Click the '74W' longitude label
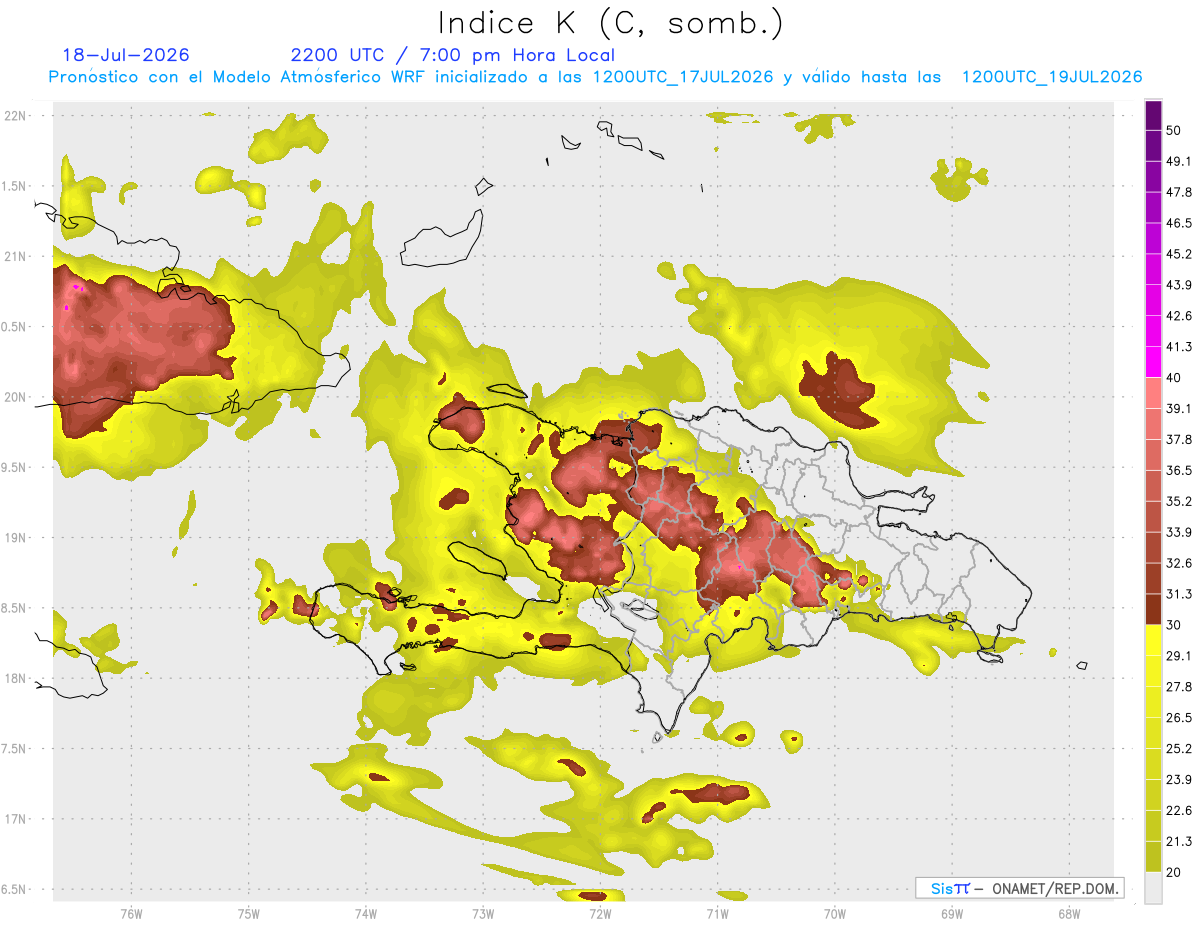1200x927 pixels. (366, 913)
